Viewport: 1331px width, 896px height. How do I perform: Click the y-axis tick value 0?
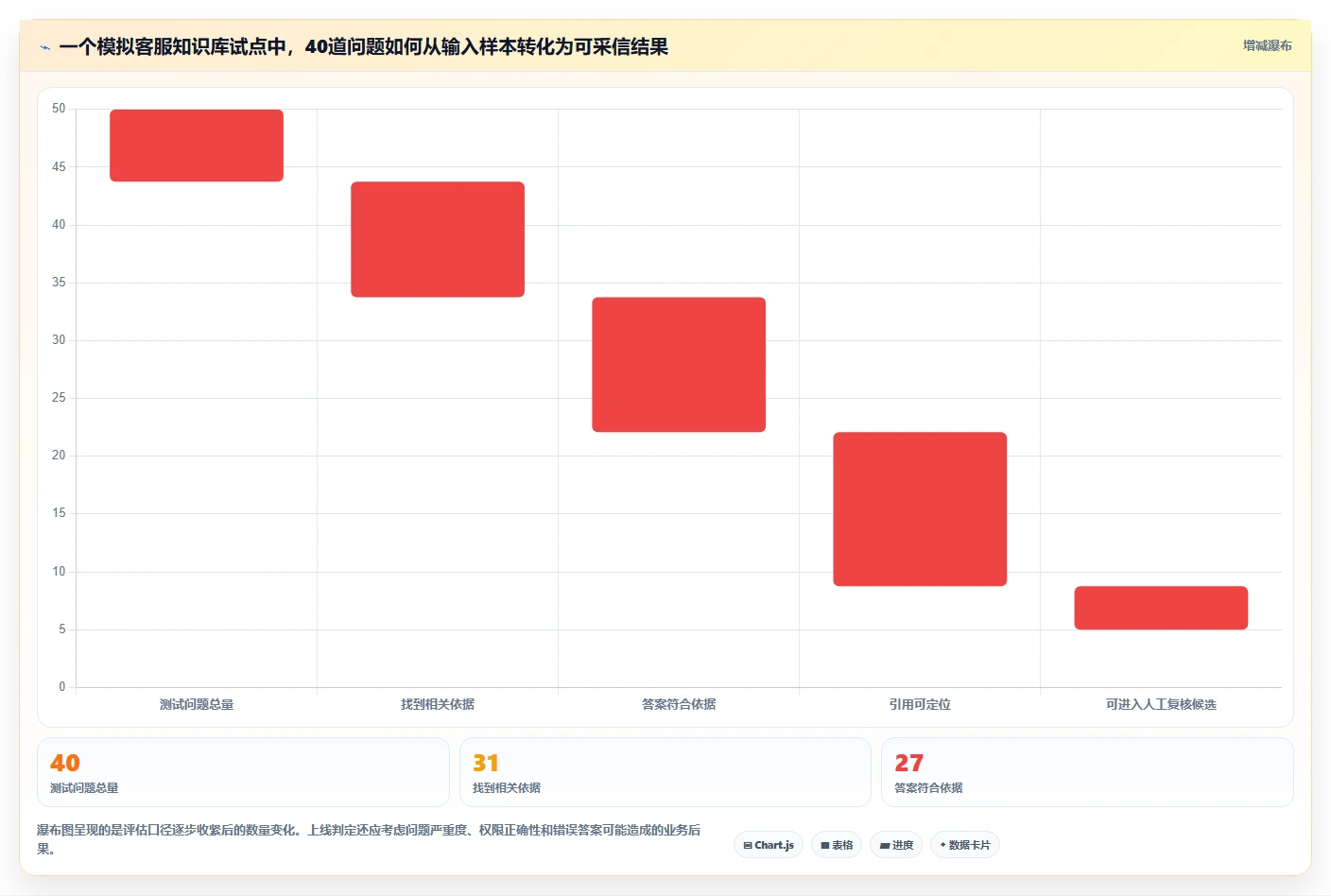pyautogui.click(x=62, y=686)
